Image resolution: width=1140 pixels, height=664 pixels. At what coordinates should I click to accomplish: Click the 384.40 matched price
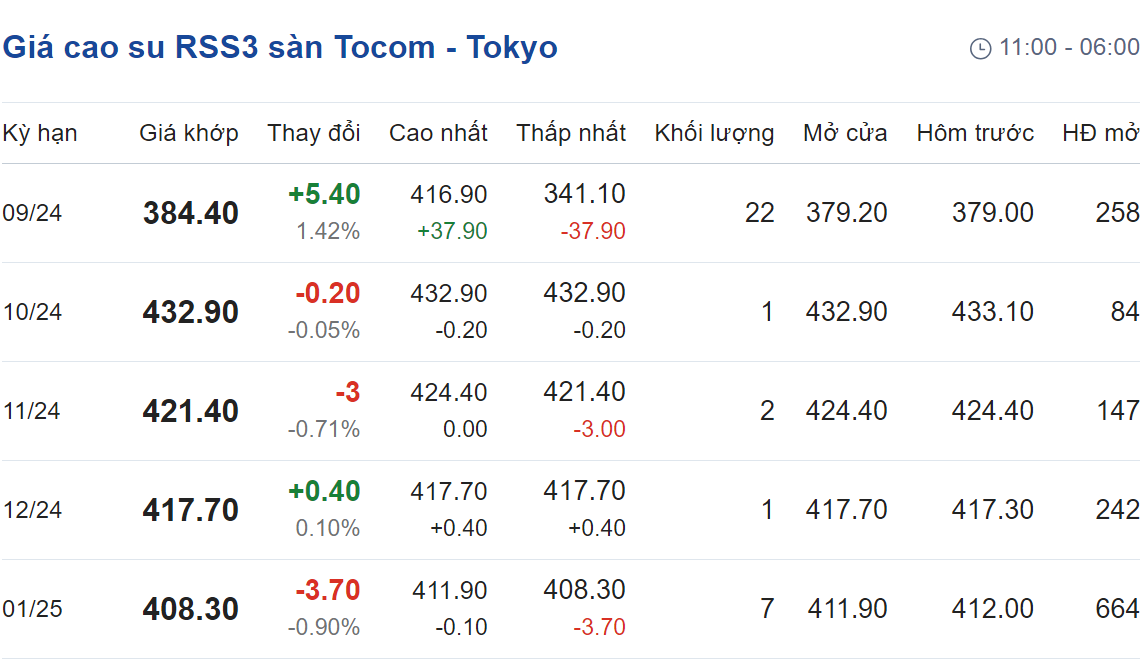click(190, 213)
